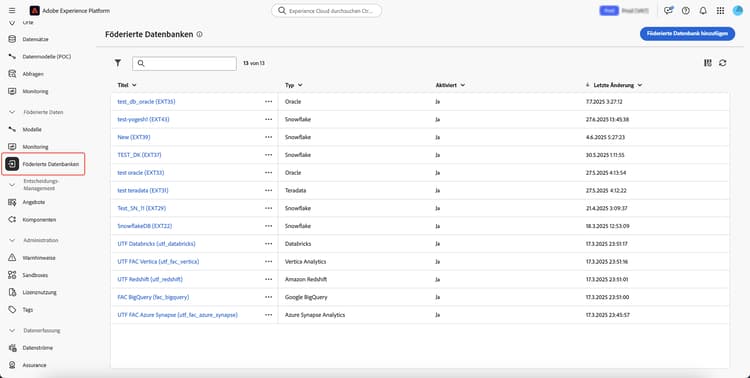Open the feedback chat icon in header
The height and width of the screenshot is (378, 750).
click(668, 11)
